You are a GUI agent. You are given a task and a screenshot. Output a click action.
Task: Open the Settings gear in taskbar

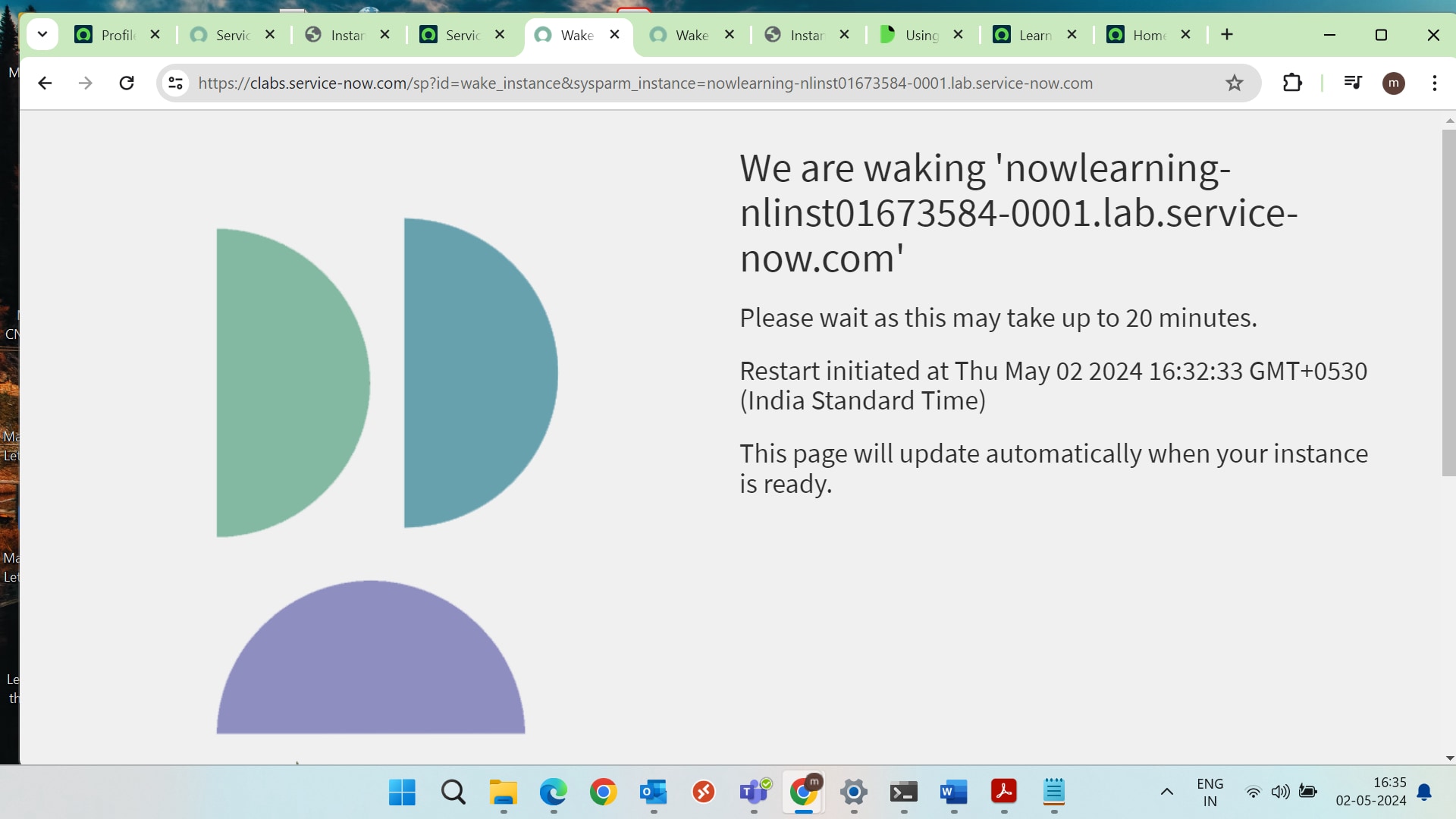click(854, 792)
